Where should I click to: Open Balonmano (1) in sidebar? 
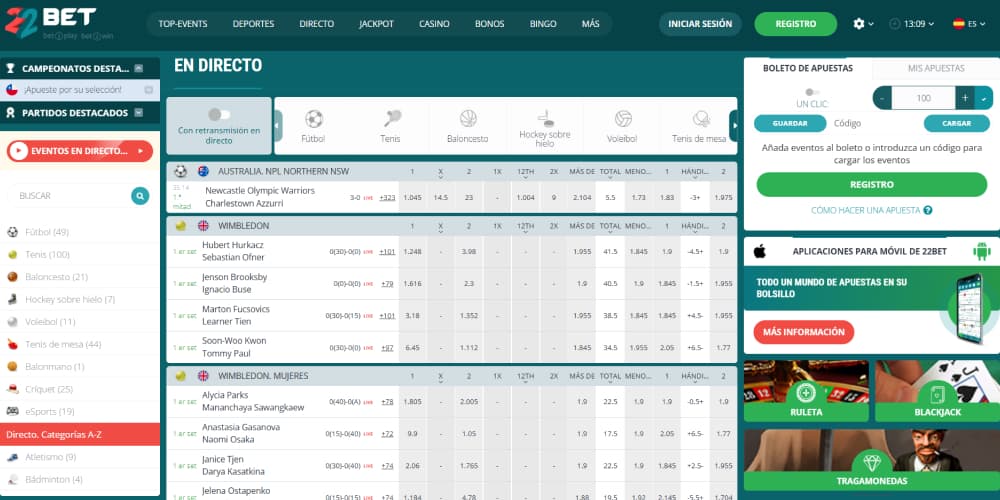(x=80, y=367)
